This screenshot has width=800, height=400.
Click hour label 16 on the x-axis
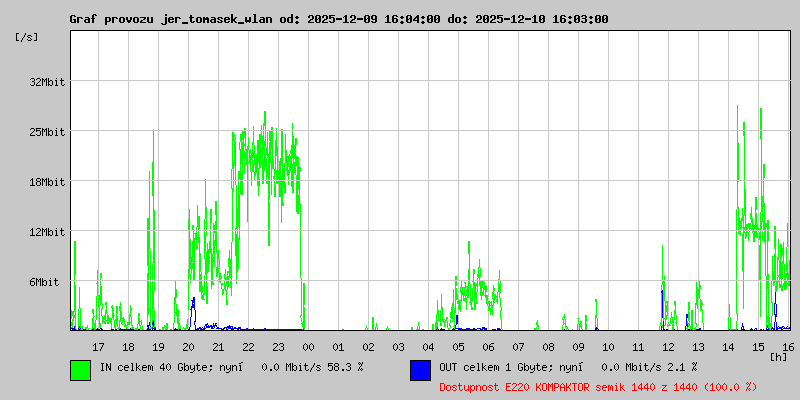coord(788,347)
